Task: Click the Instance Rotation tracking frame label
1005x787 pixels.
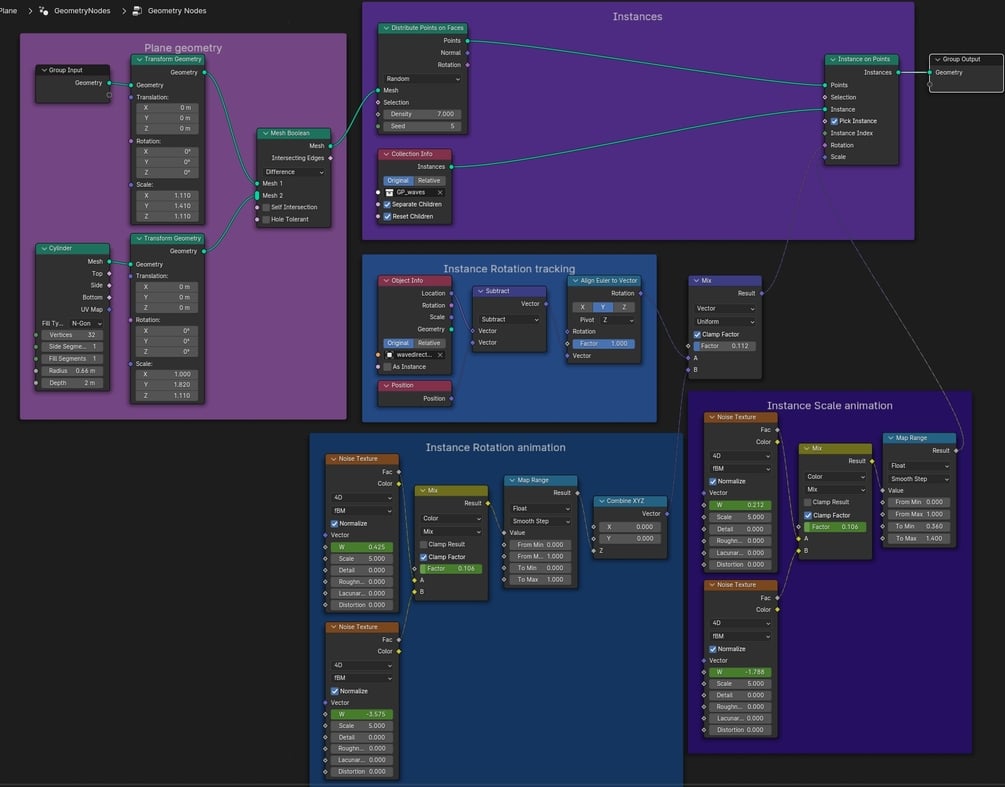Action: click(510, 269)
